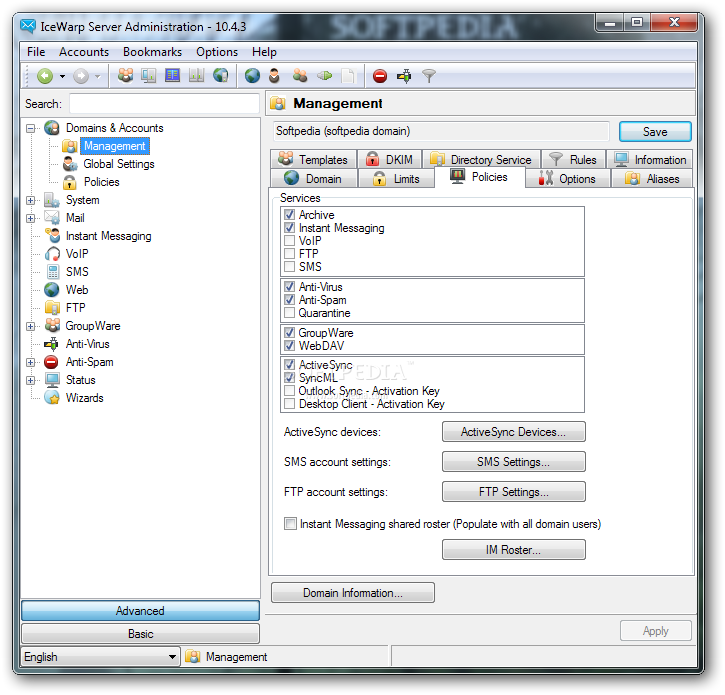Viewport: 725px width, 695px height.
Task: Switch to the Directory Service tab
Action: 481,160
